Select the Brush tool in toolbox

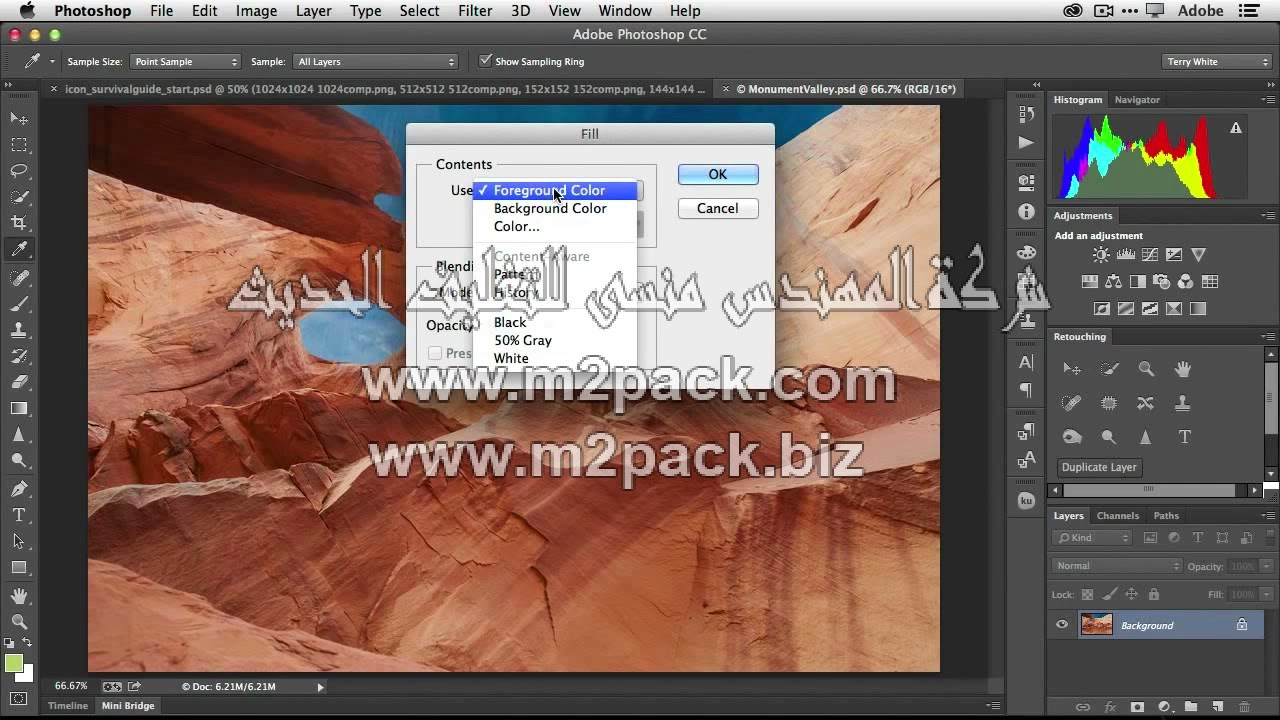click(x=19, y=304)
